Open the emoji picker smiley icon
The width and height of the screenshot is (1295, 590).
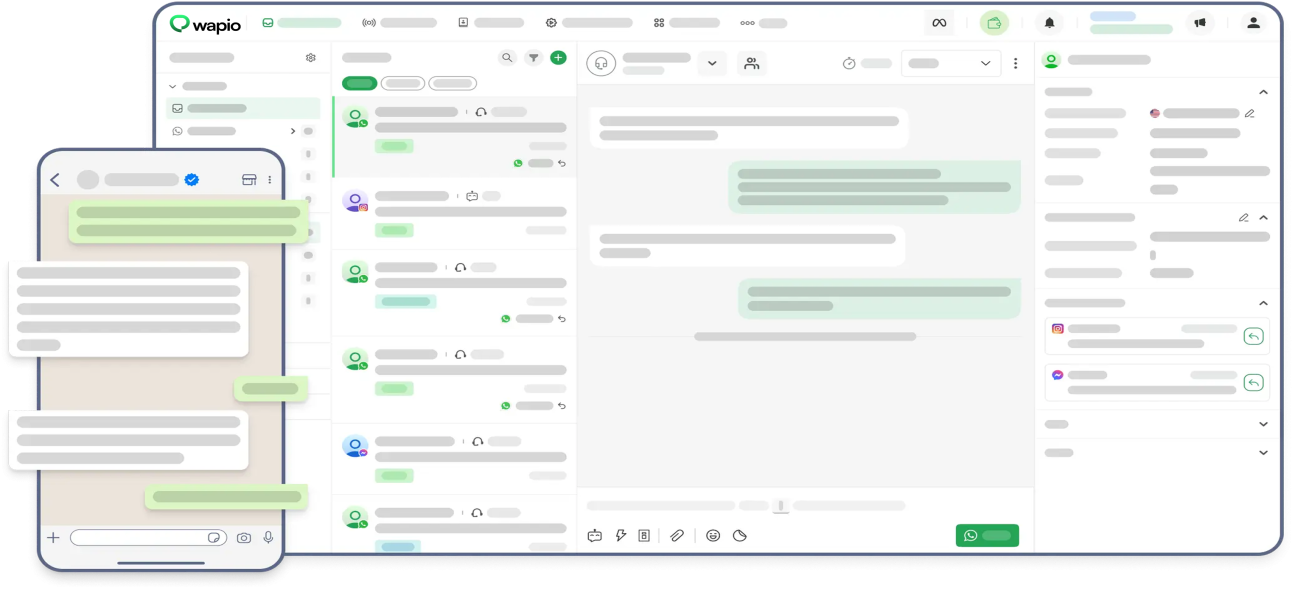pyautogui.click(x=713, y=536)
